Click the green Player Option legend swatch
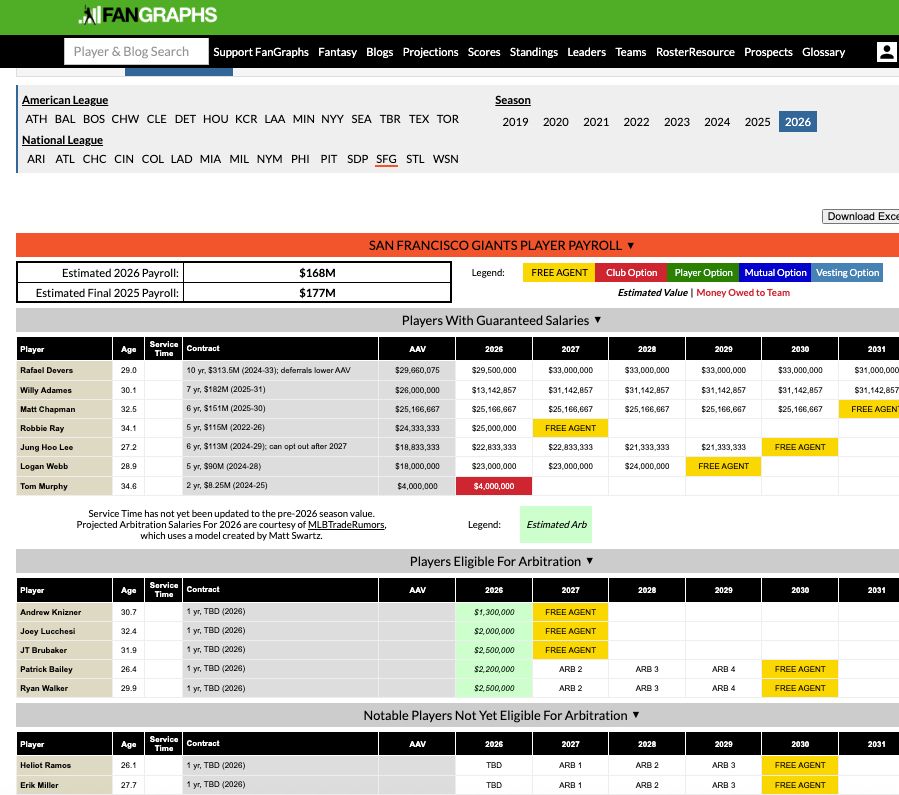 [x=703, y=273]
